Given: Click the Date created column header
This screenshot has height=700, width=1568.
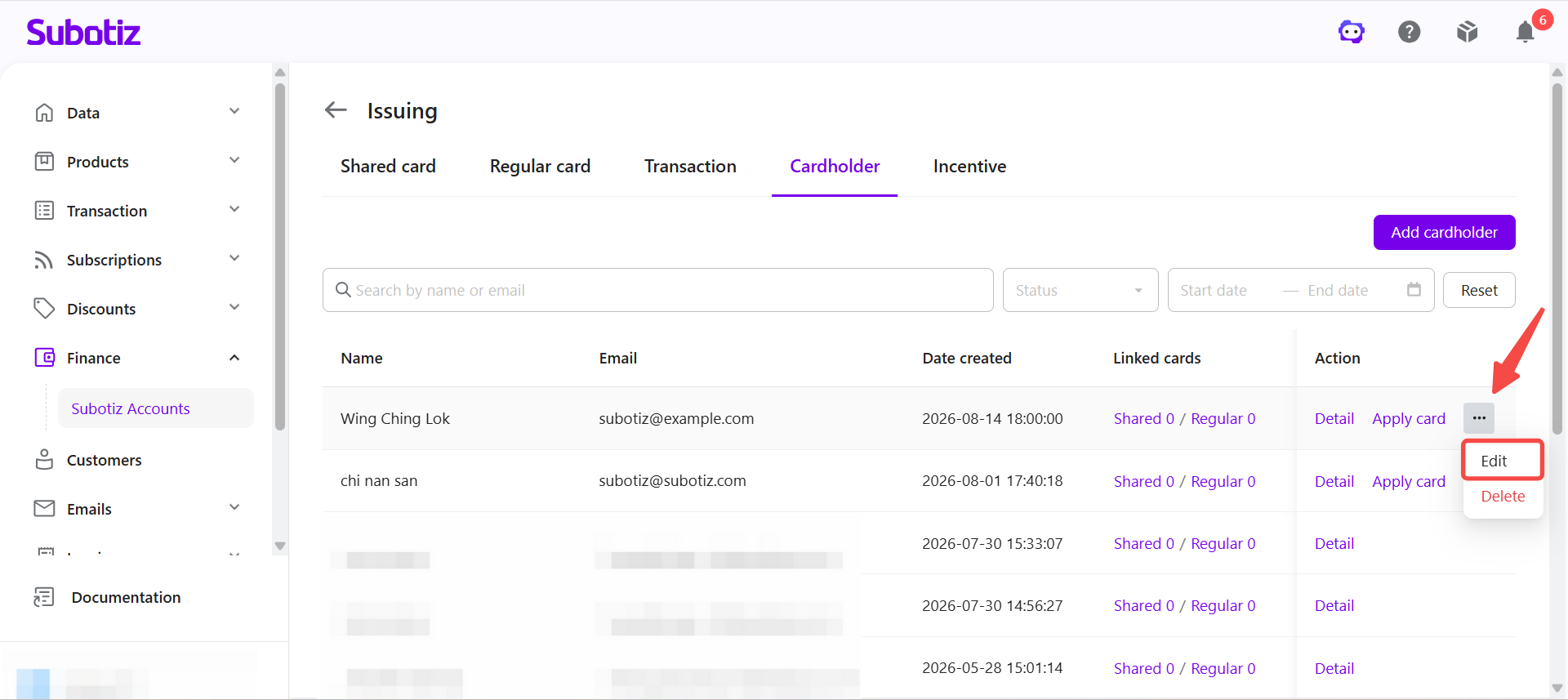Looking at the screenshot, I should pos(967,358).
